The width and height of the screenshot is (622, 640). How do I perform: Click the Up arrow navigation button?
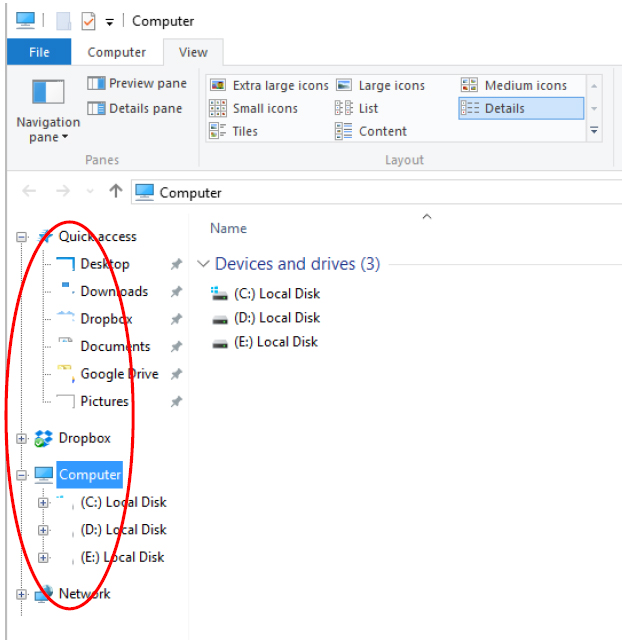[x=116, y=192]
